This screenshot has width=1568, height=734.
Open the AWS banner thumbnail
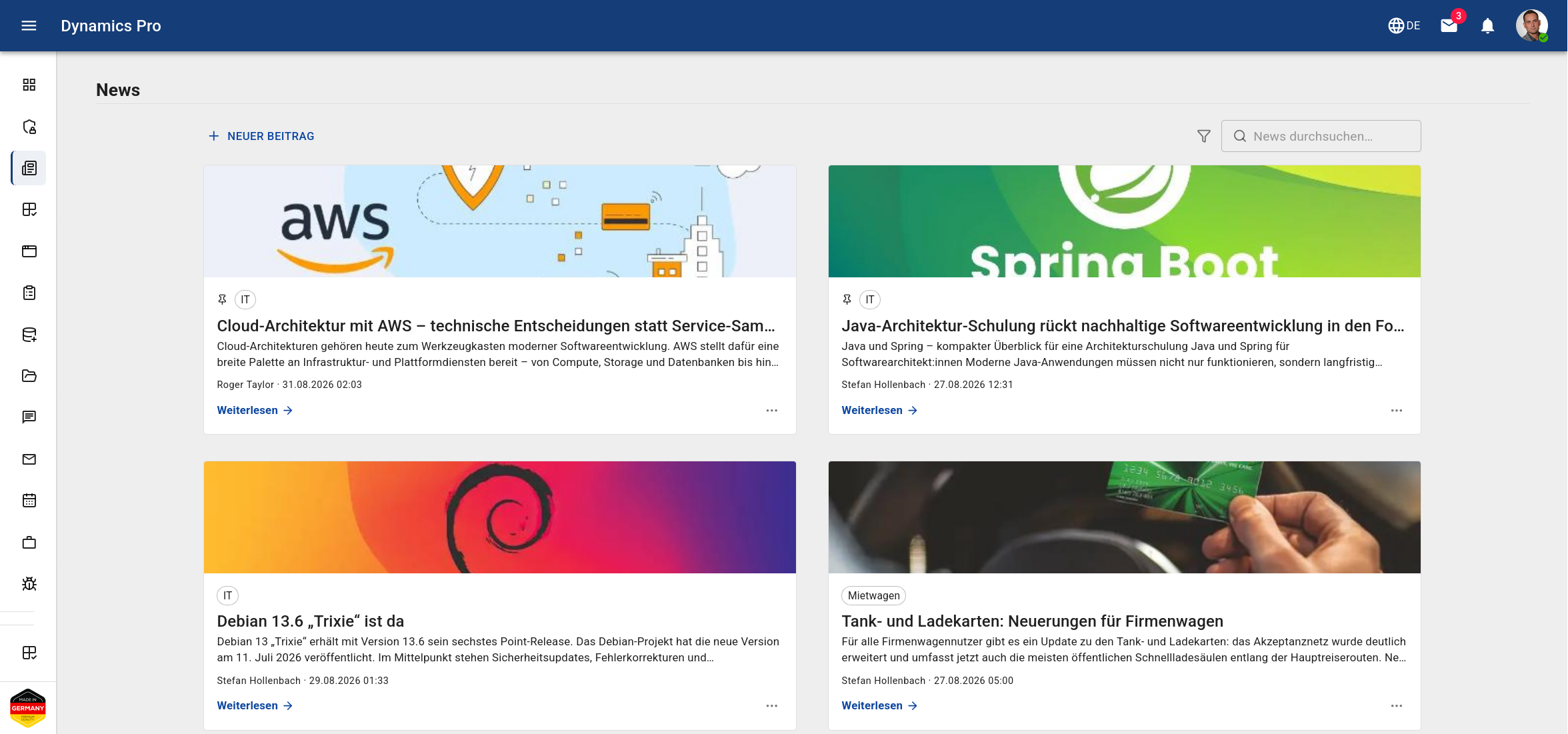[500, 221]
